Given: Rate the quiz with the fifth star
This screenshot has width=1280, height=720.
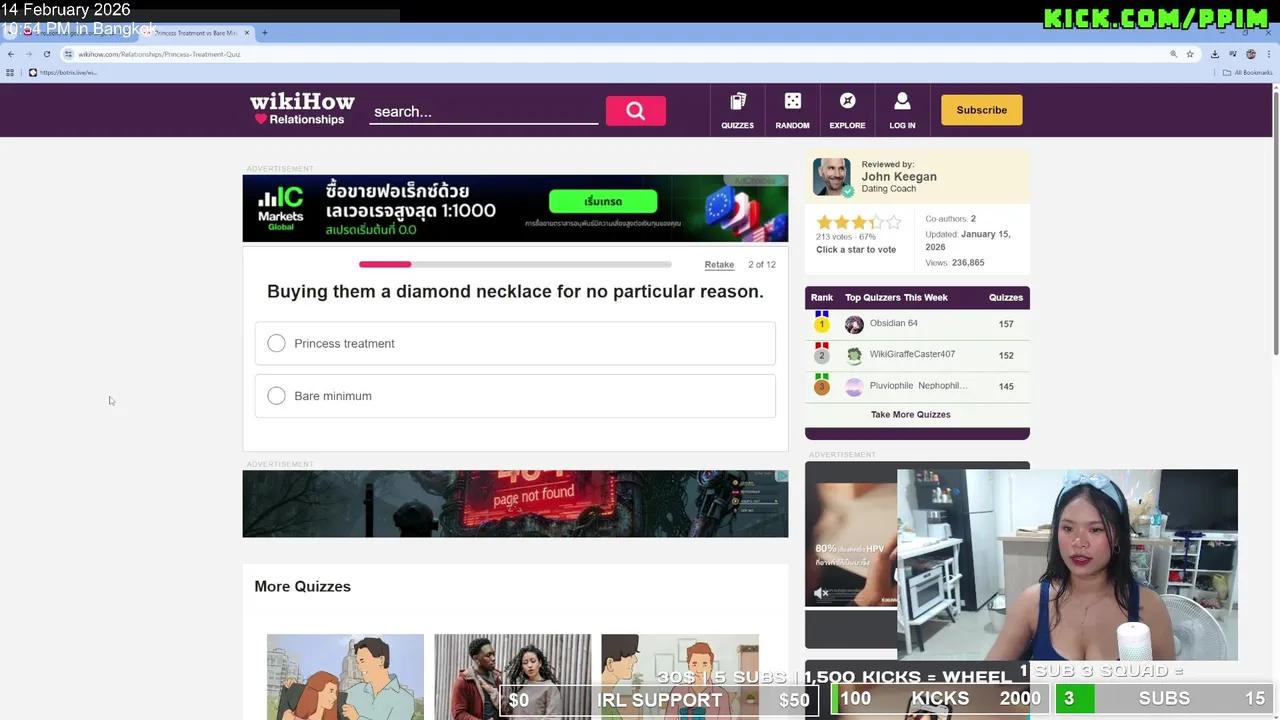Looking at the screenshot, I should click(x=894, y=222).
